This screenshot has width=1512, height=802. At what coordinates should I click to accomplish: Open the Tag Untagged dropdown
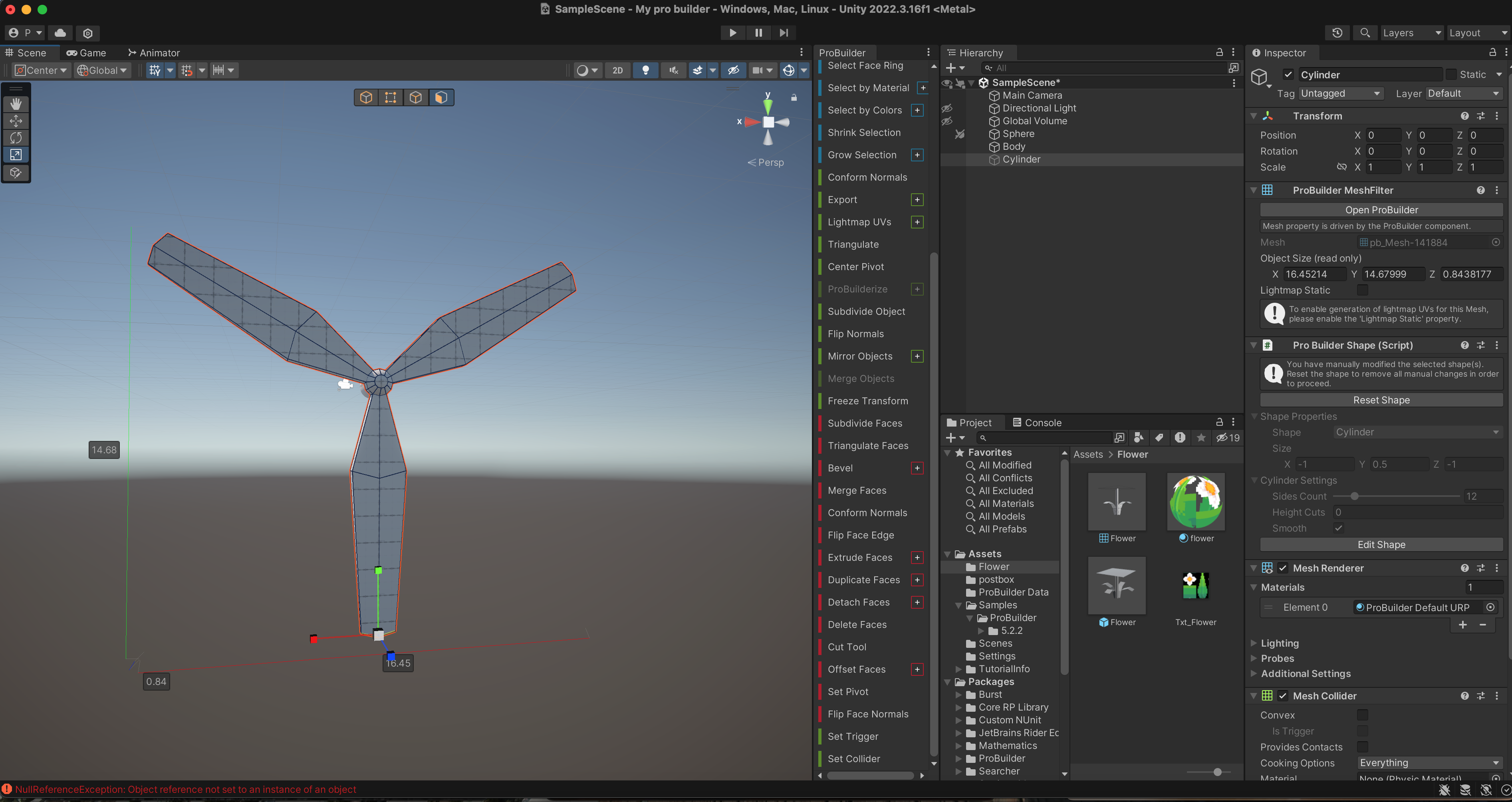1339,93
